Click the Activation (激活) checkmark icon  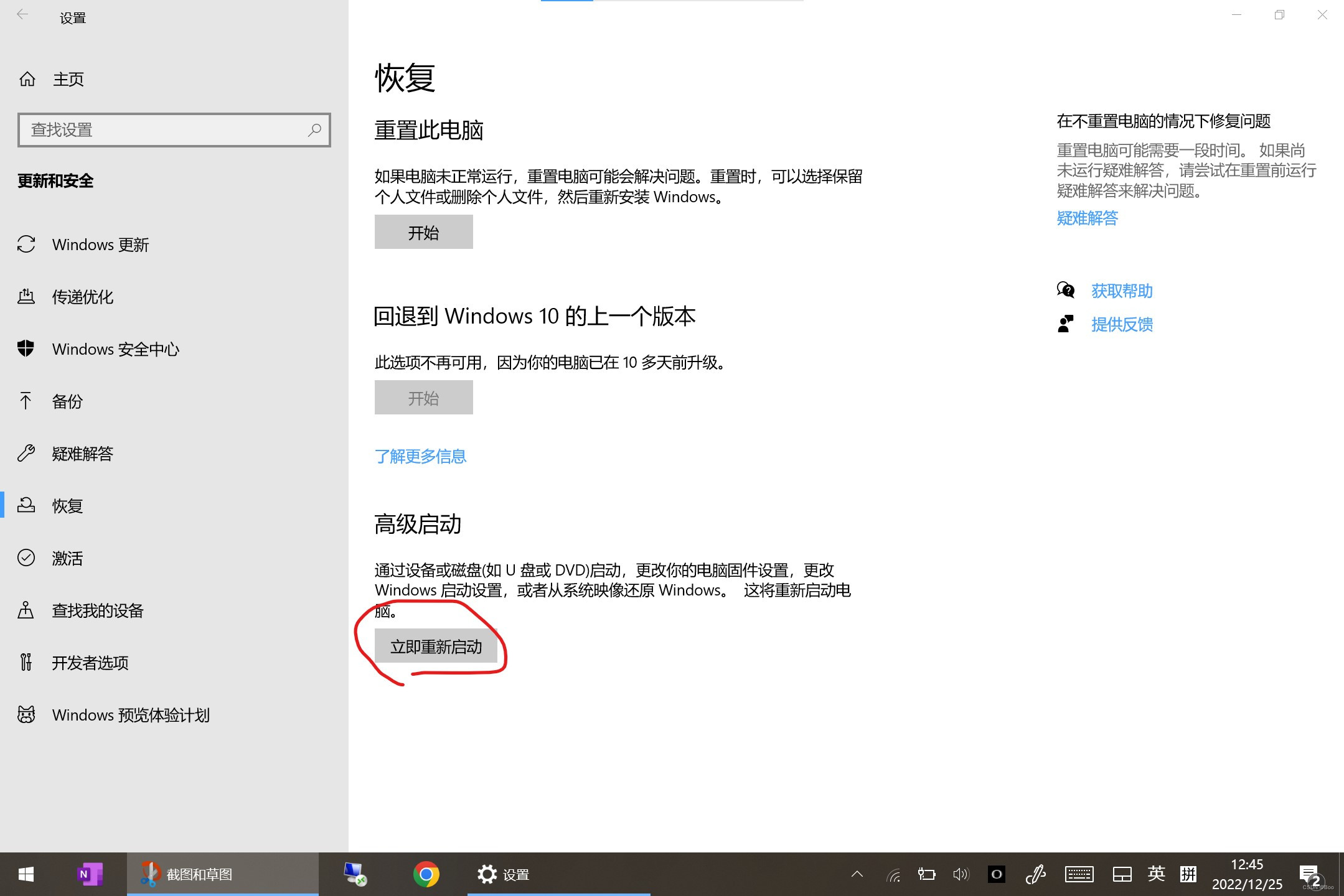click(26, 558)
